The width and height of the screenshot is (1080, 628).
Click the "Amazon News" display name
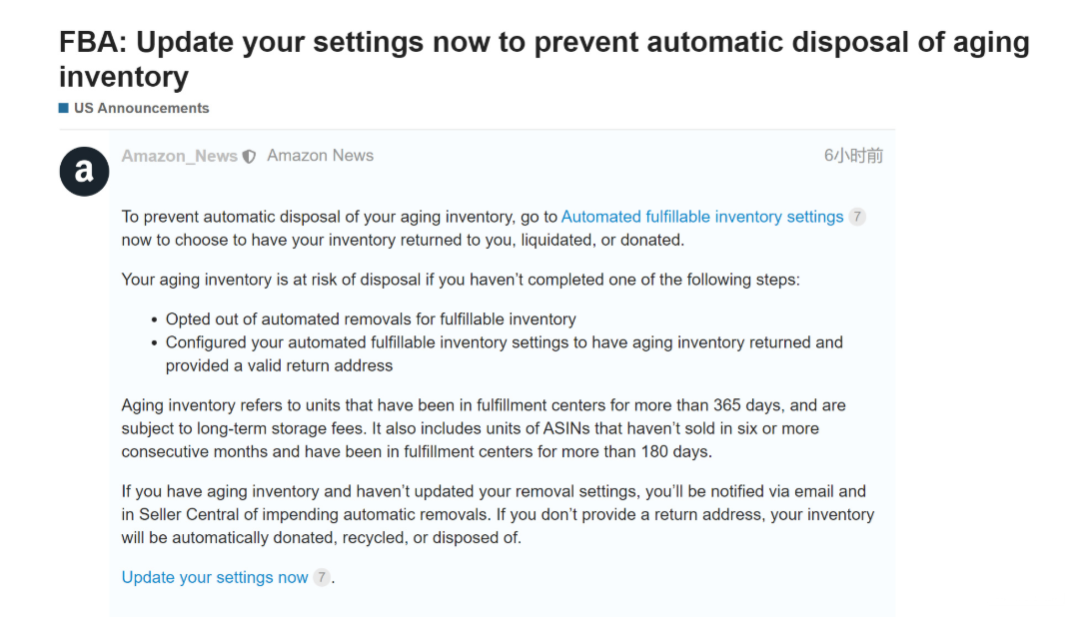320,156
